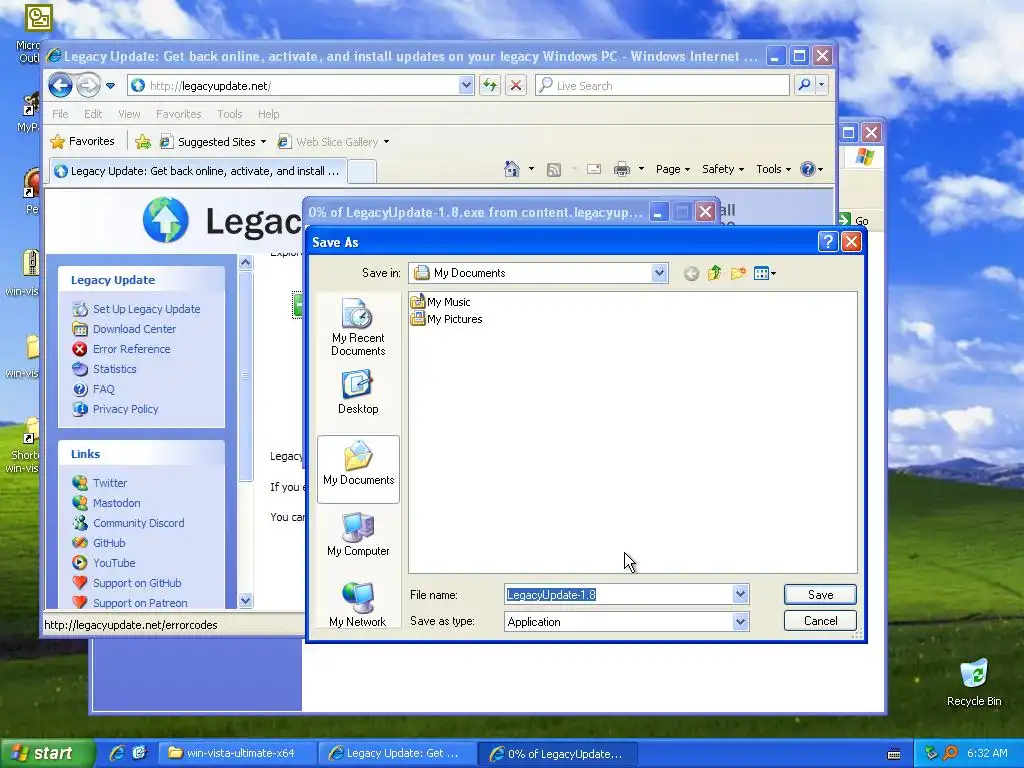Expand the Save in location dropdown
Viewport: 1024px width, 768px height.
(x=660, y=273)
